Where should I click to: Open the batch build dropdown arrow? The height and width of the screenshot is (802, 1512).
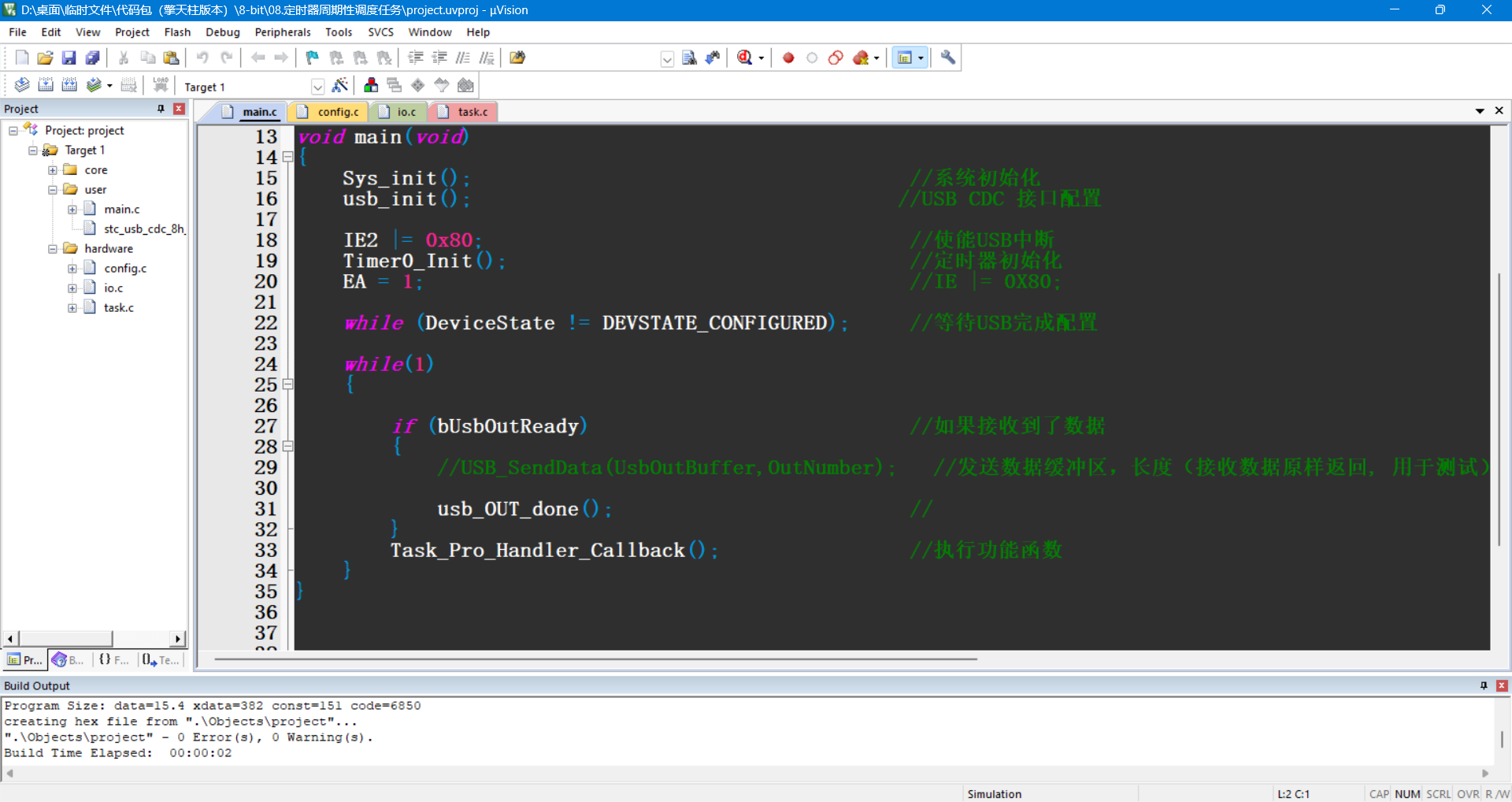(109, 86)
